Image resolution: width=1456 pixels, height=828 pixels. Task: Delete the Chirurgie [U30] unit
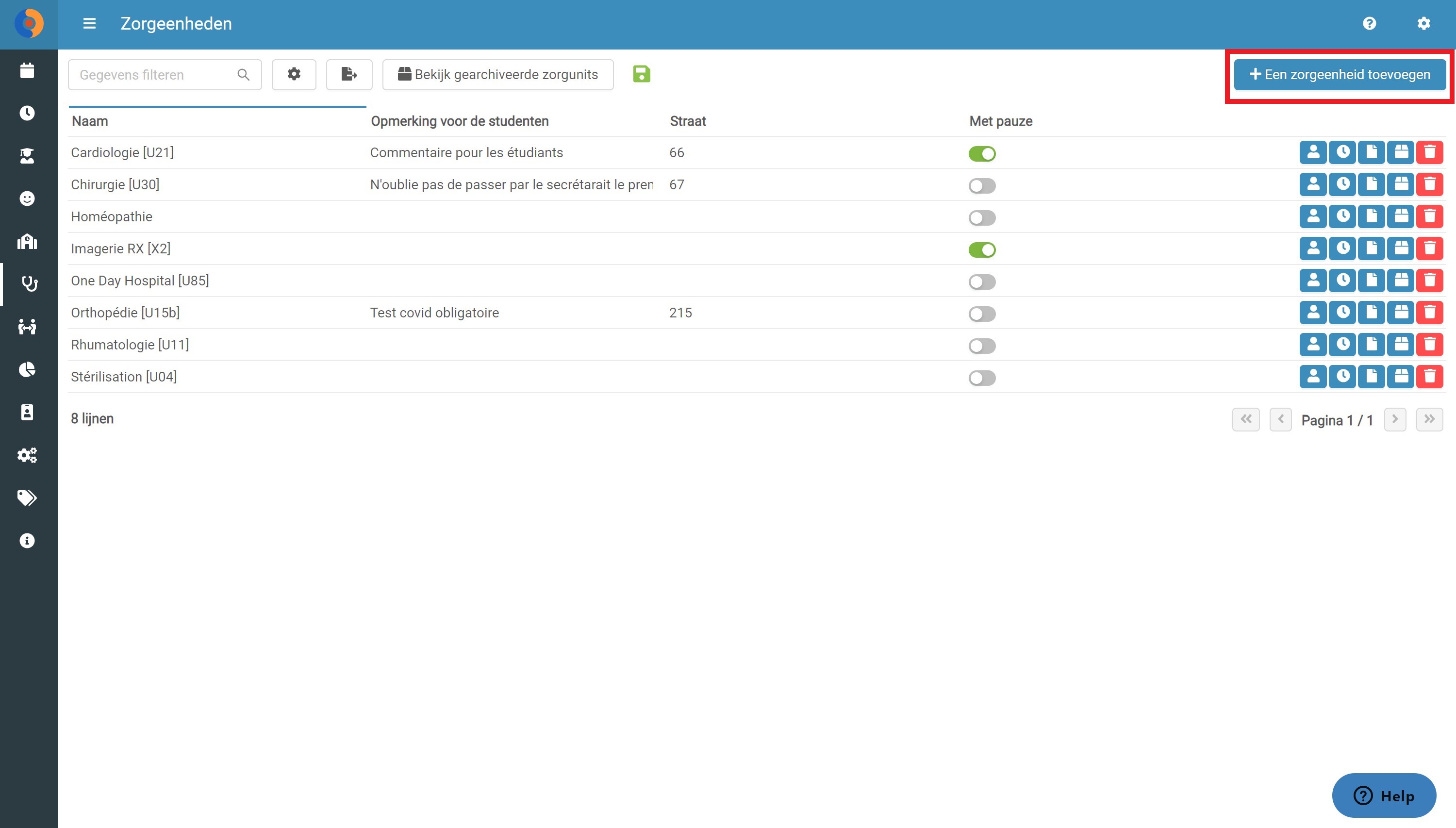(1429, 184)
